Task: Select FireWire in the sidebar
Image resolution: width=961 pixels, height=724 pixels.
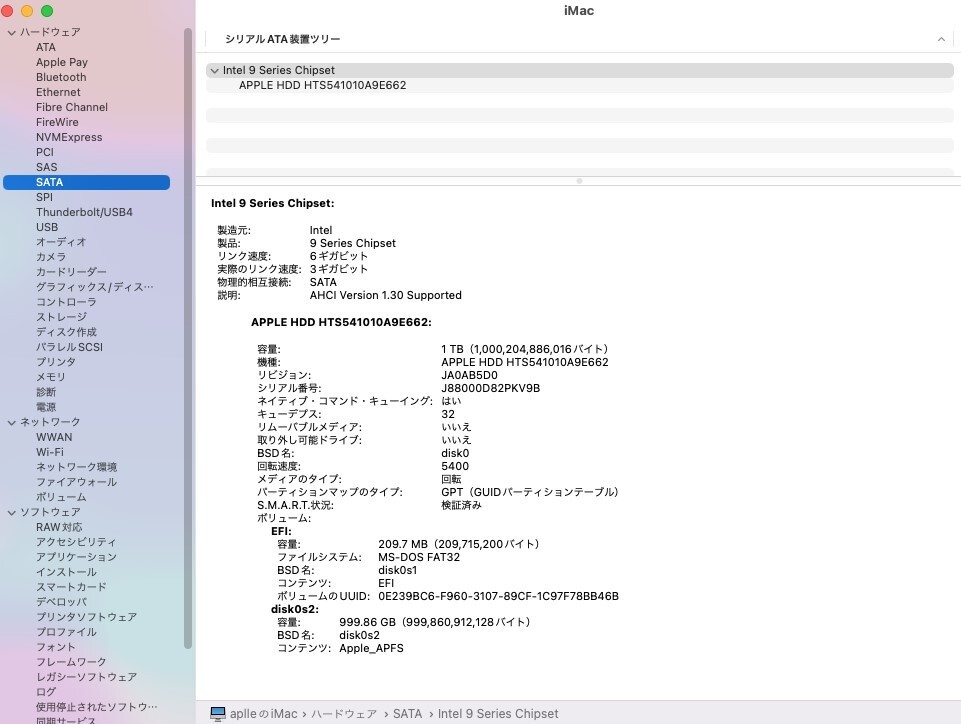Action: coord(57,122)
